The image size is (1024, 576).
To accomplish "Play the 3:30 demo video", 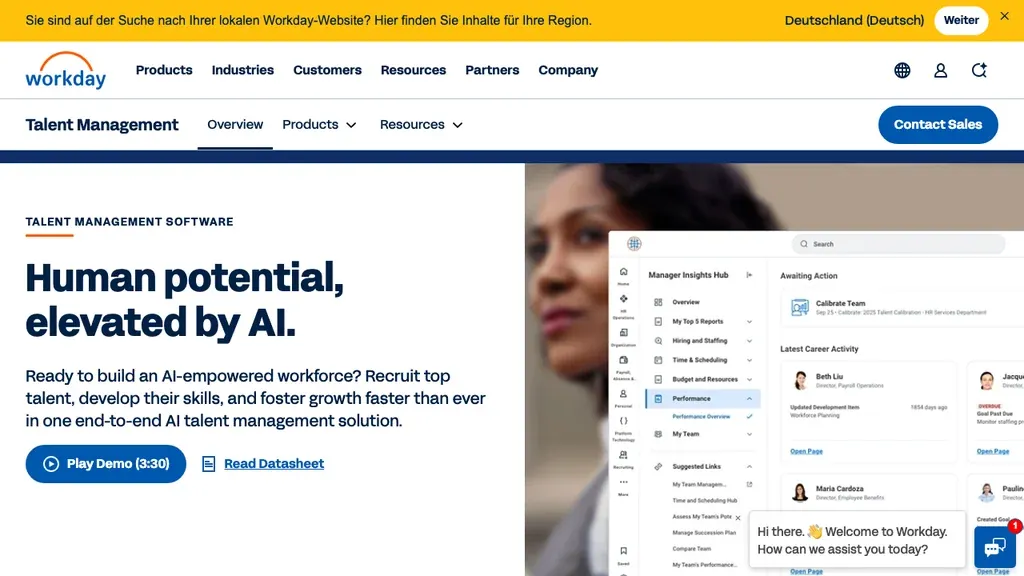I will coord(106,464).
